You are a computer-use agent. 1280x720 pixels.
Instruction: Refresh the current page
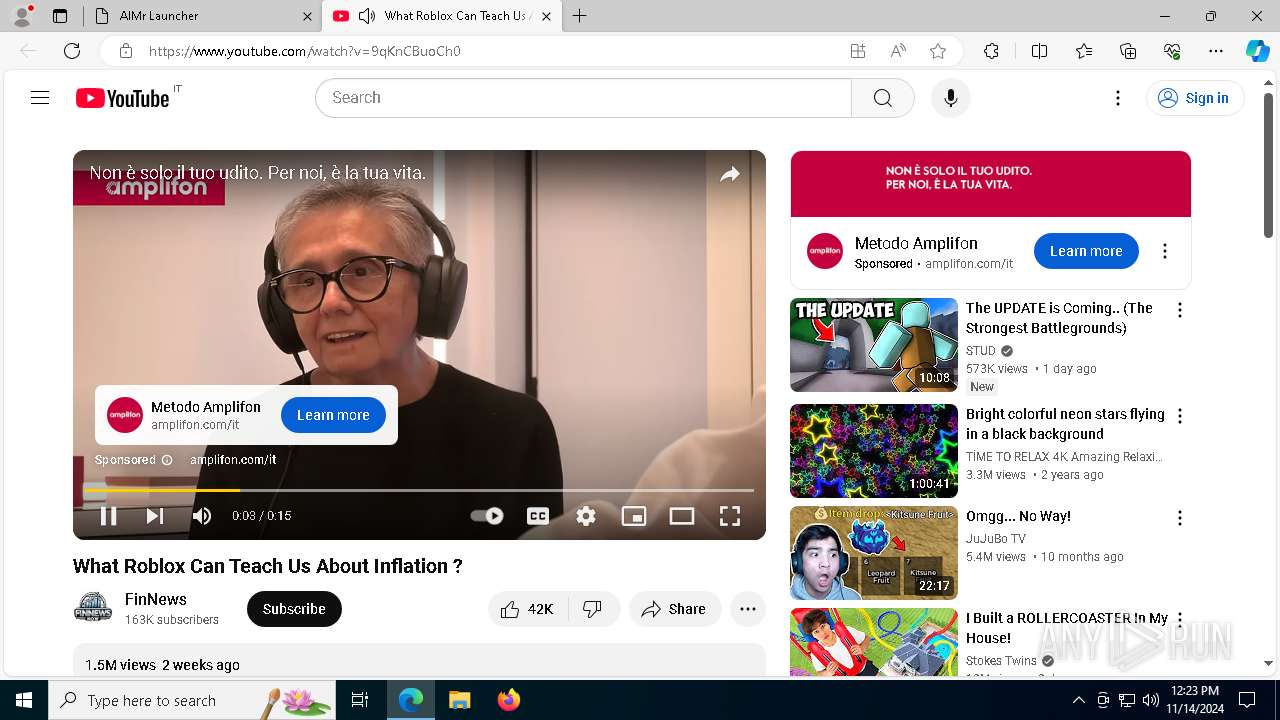point(72,51)
